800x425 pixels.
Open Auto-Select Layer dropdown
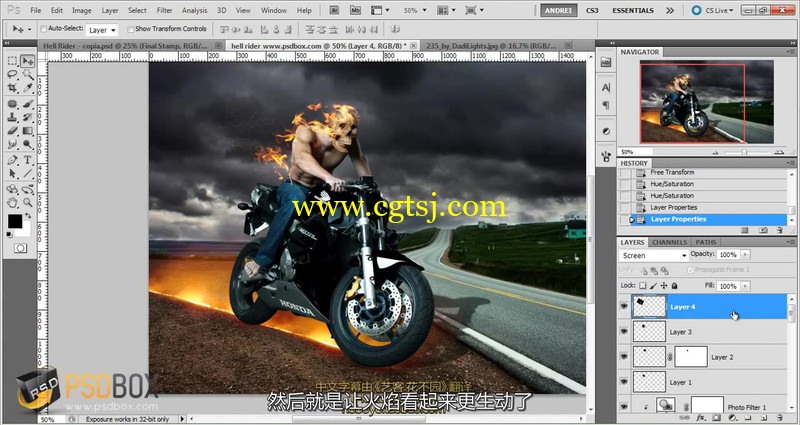point(101,30)
